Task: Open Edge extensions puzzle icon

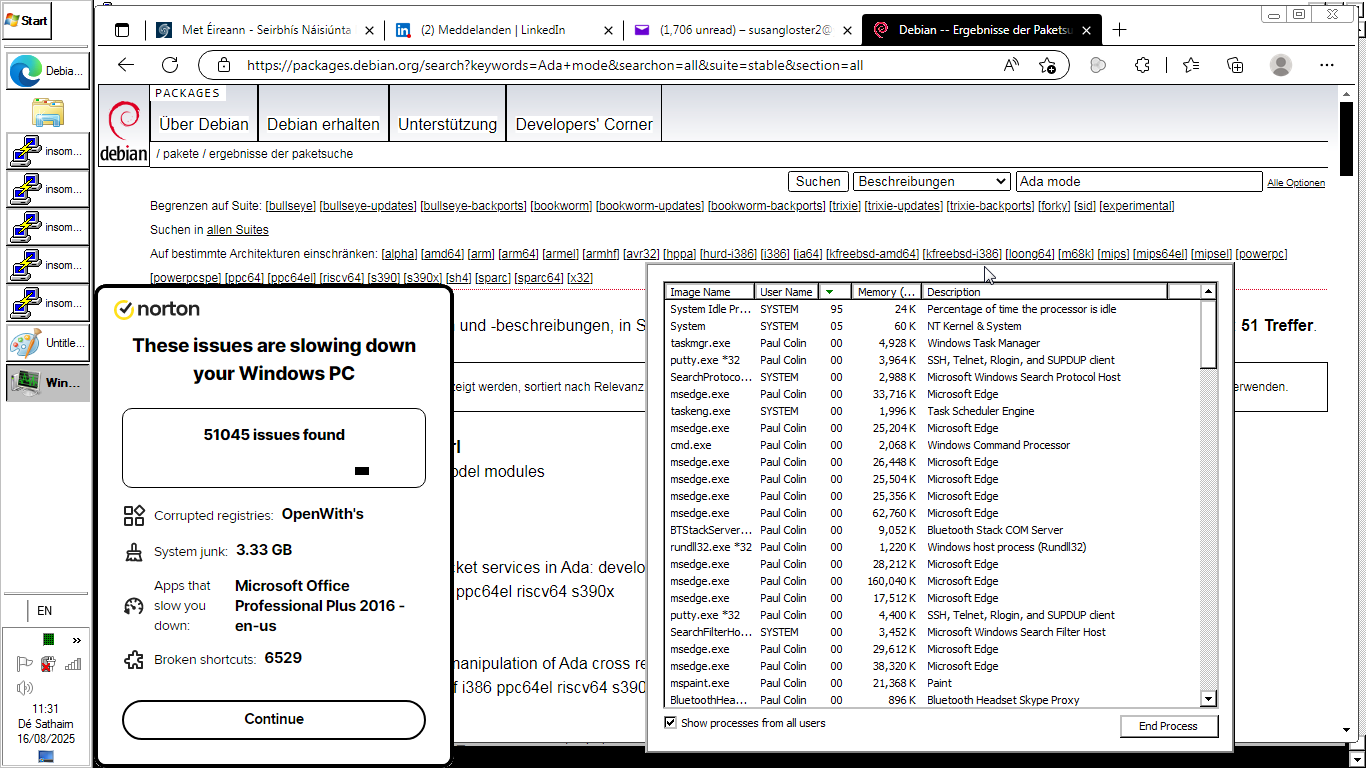Action: 1142,65
